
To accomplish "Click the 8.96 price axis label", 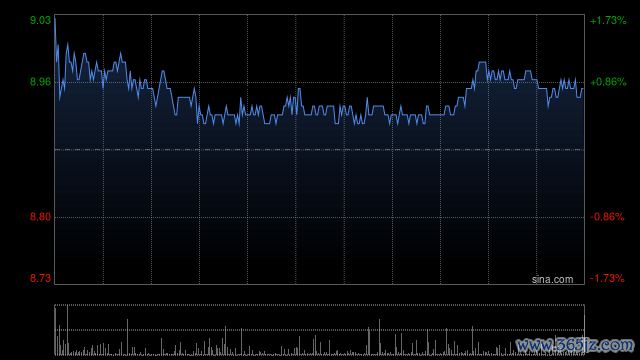I will 40,82.
